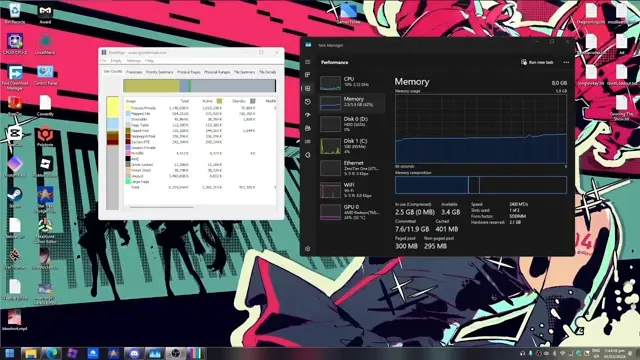Open Microsoft Edge from taskbar
The image size is (640, 360).
51,353
